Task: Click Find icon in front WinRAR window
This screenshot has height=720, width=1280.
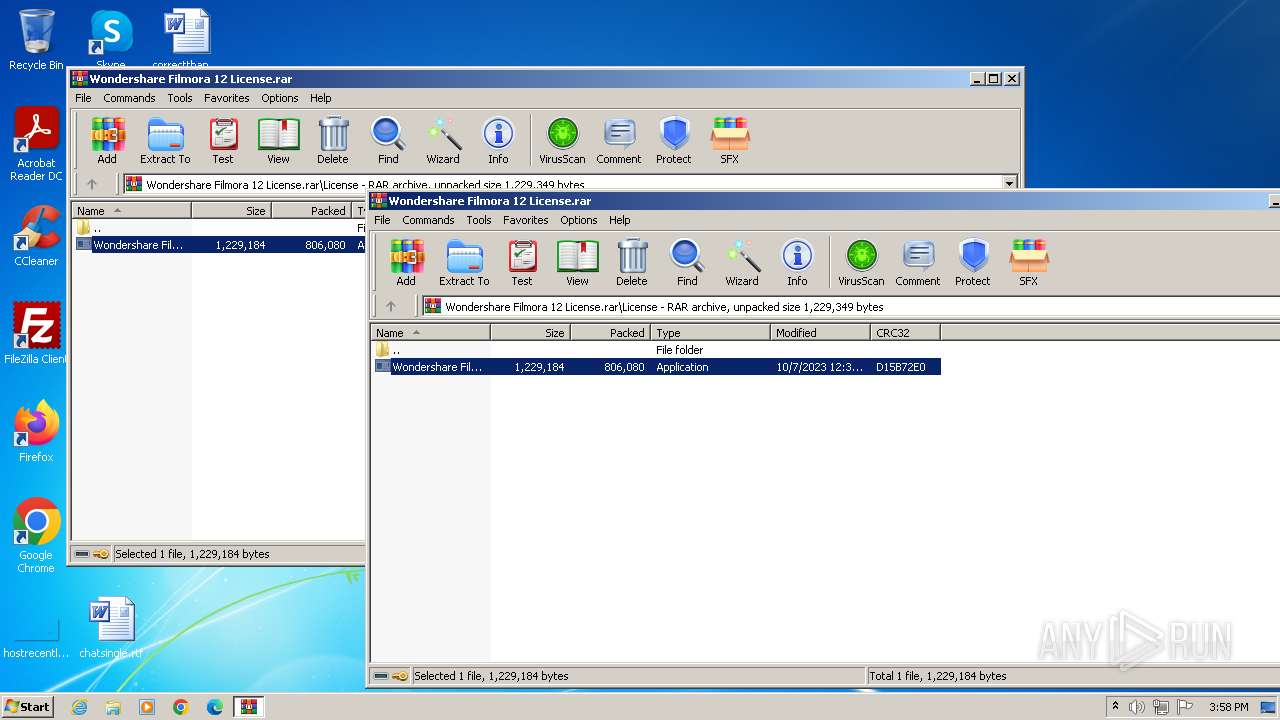Action: click(687, 263)
